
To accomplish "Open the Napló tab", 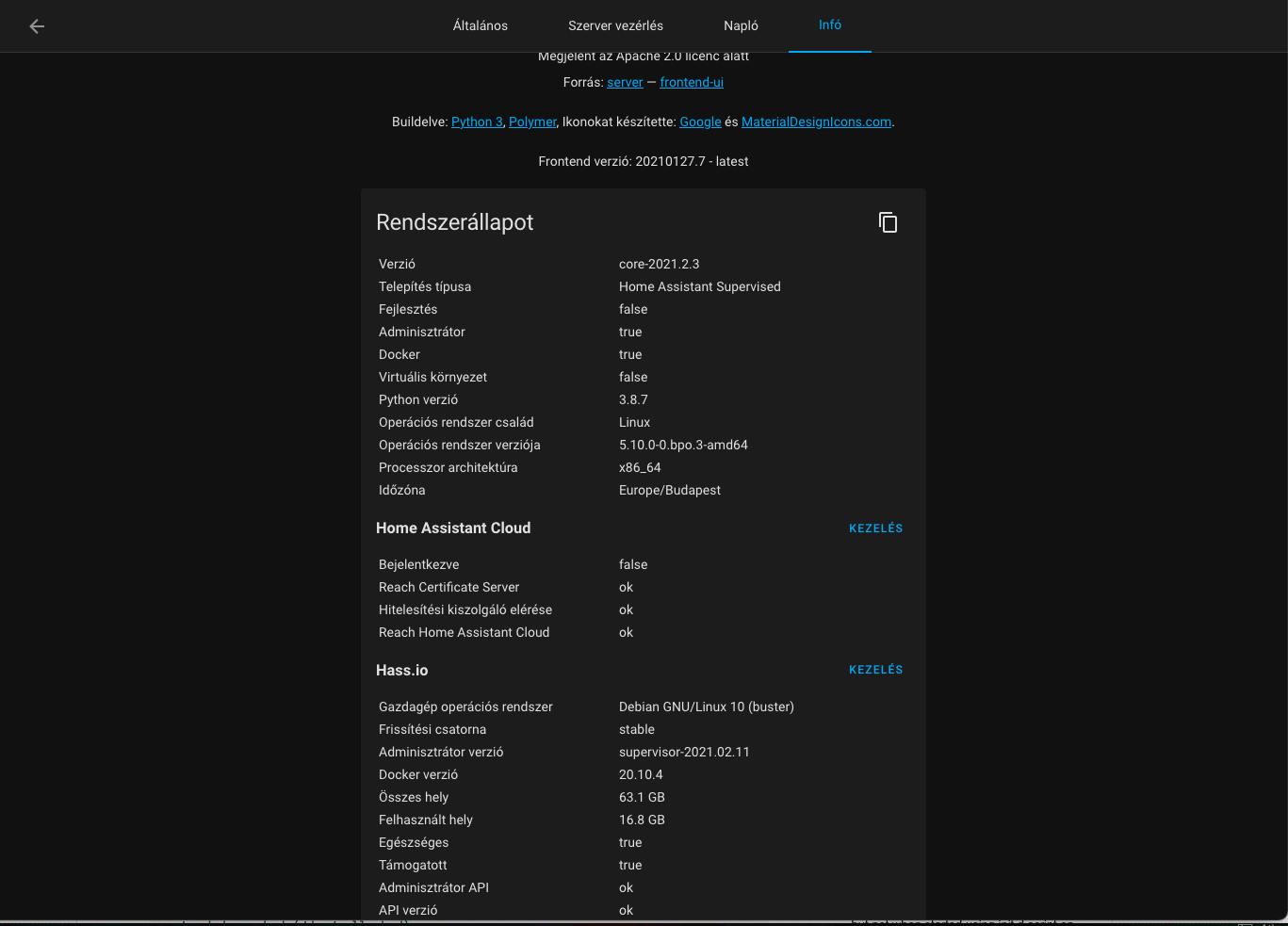I will coord(742,25).
